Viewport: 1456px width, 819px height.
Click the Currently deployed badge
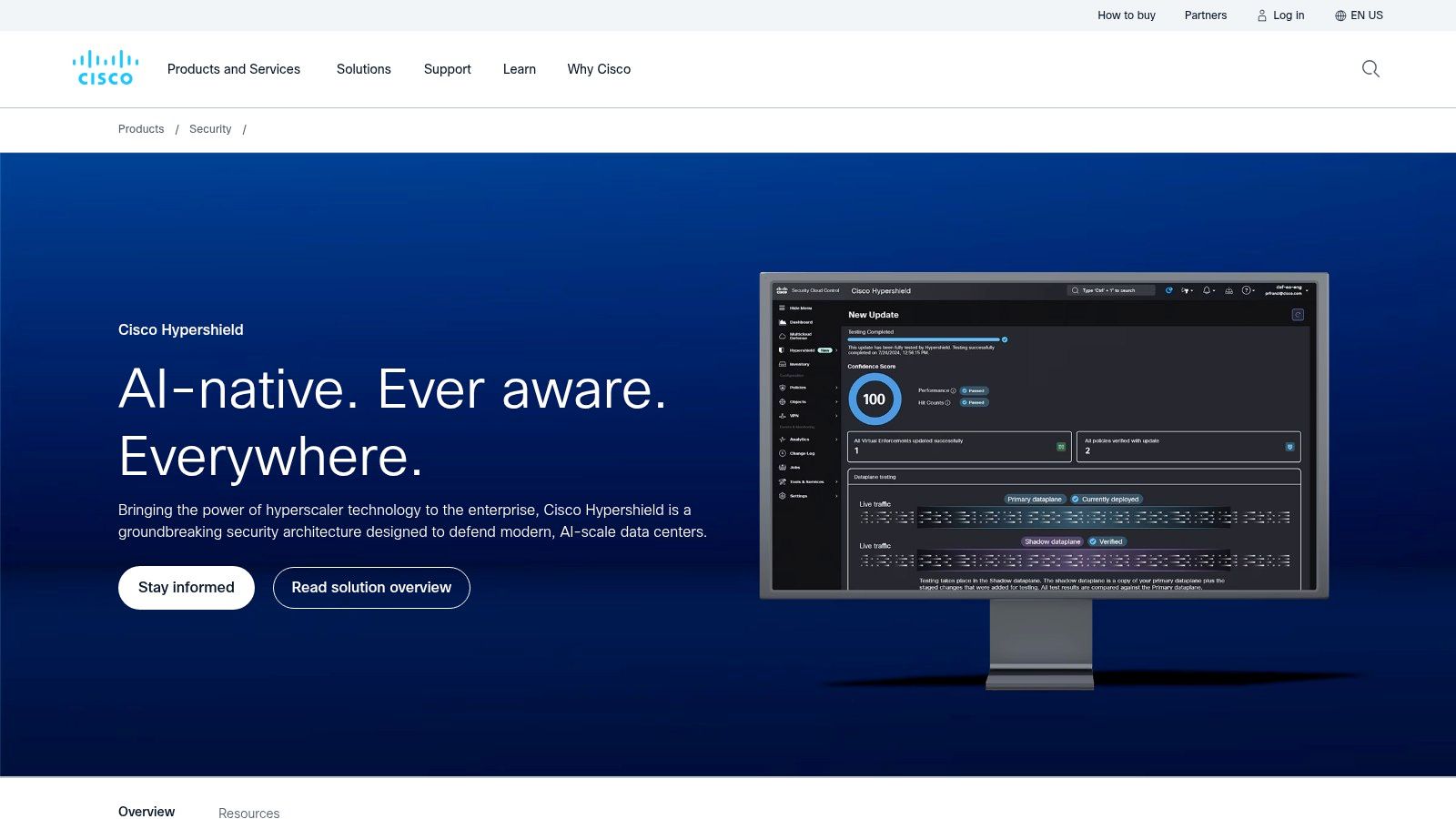coord(1106,500)
